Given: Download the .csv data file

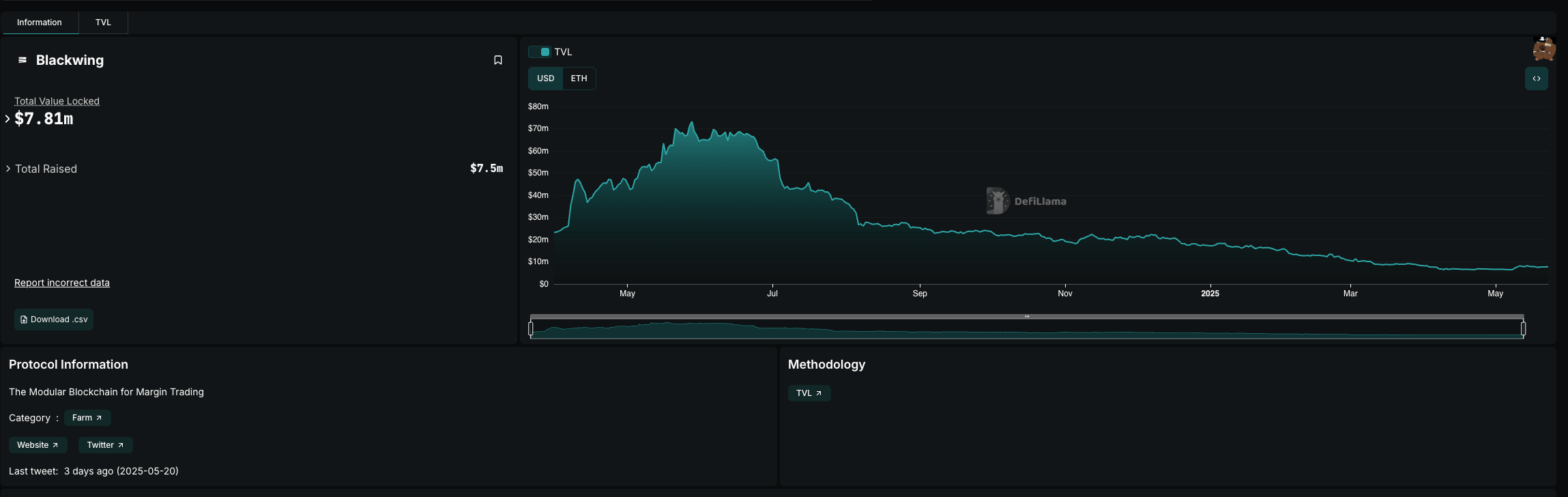Looking at the screenshot, I should coord(54,319).
